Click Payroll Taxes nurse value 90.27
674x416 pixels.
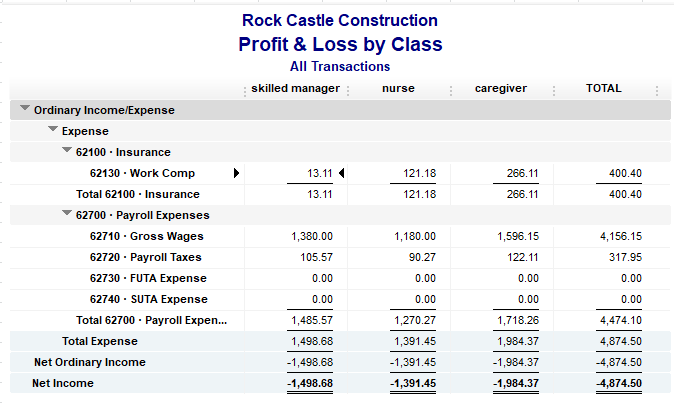tap(422, 257)
